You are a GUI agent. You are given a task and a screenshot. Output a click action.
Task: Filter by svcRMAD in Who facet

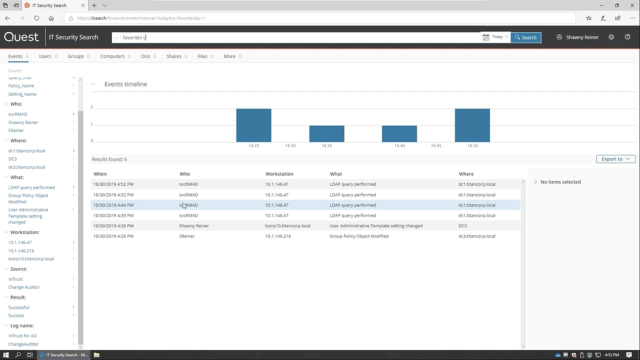coord(18,114)
